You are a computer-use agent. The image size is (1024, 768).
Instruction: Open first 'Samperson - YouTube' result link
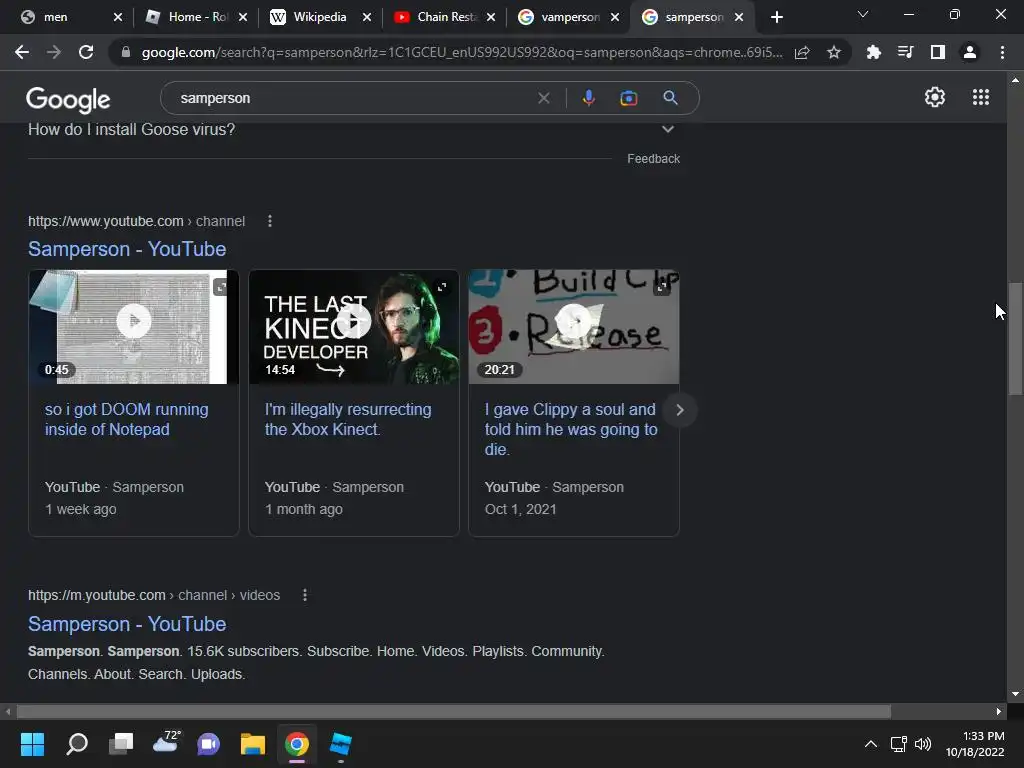127,249
